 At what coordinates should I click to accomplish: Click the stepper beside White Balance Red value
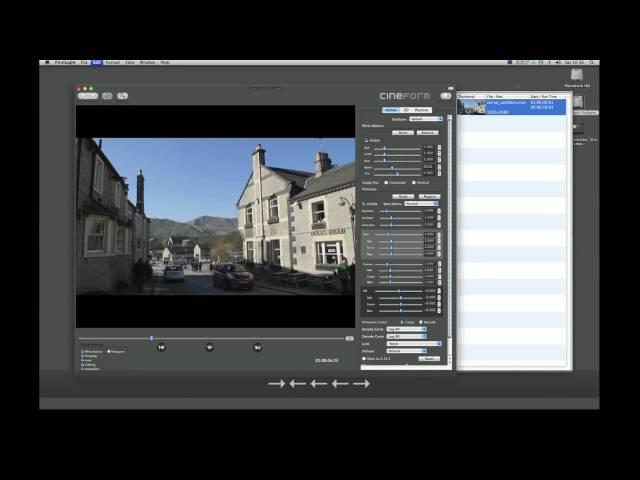click(440, 148)
